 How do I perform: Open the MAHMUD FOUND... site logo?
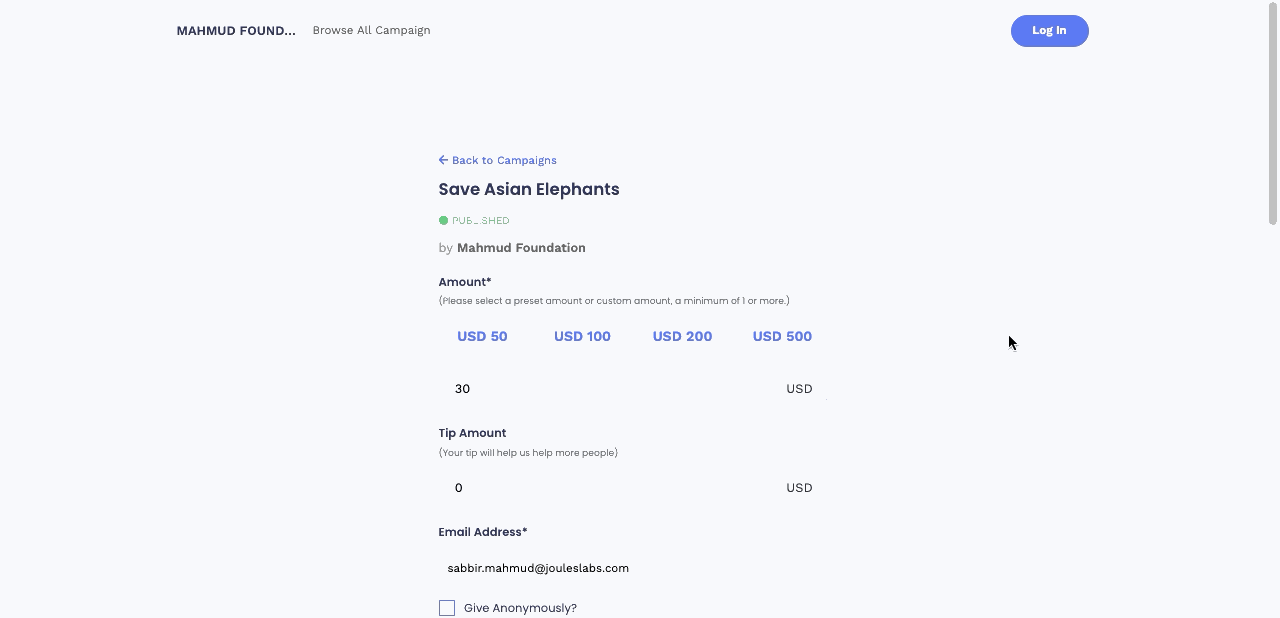point(236,30)
